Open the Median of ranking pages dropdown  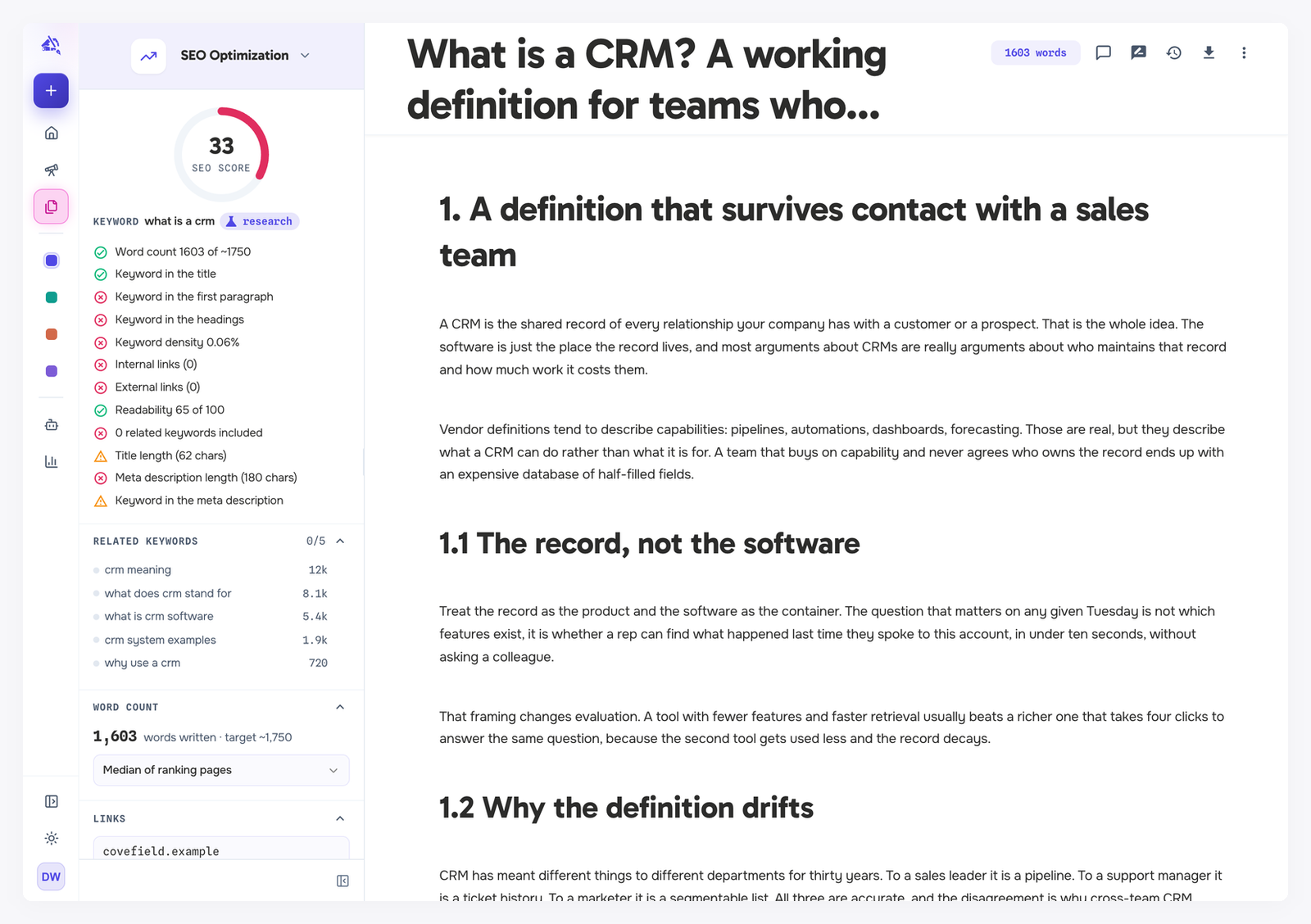pos(221,770)
